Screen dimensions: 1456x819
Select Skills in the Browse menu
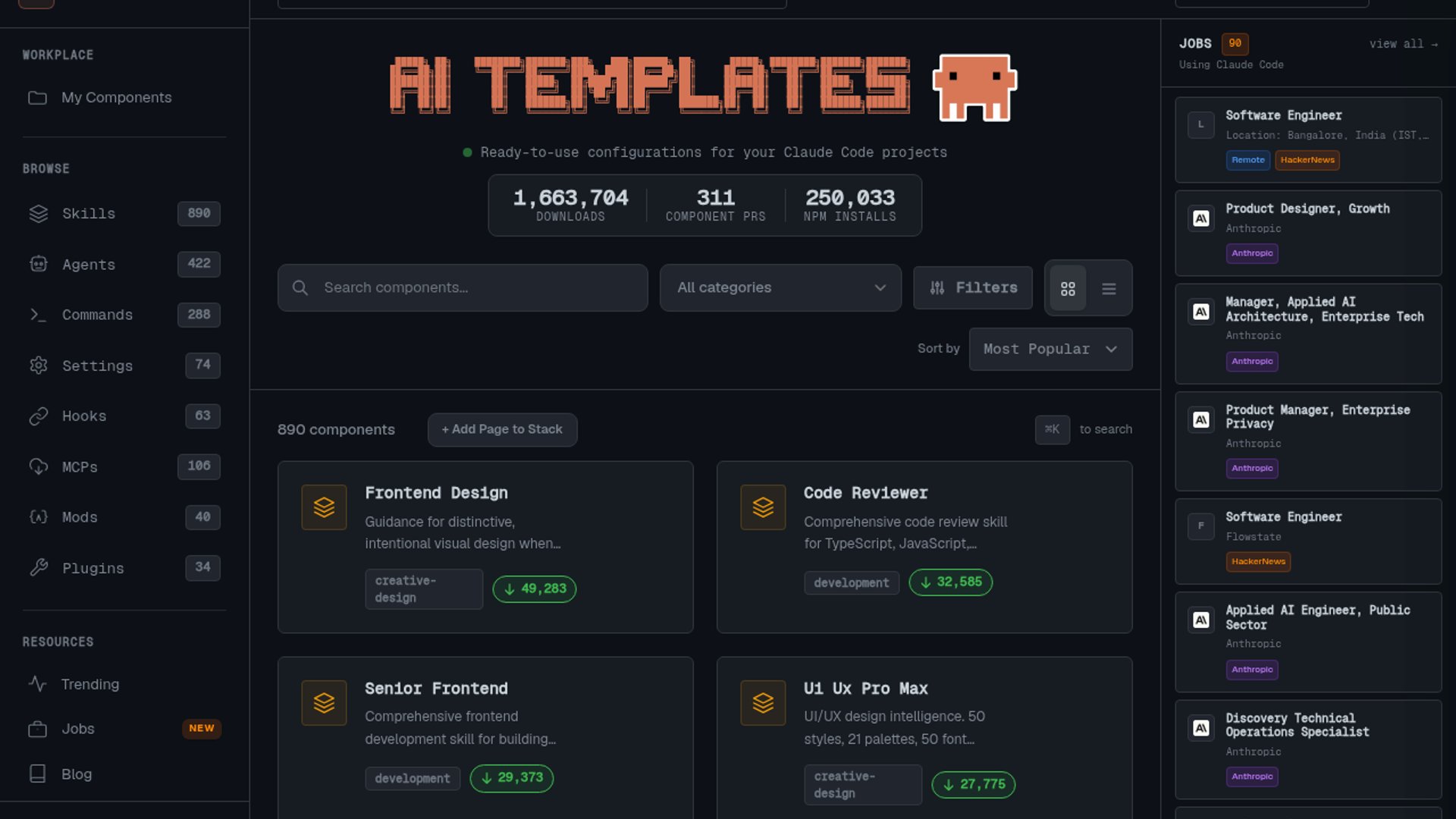tap(124, 214)
